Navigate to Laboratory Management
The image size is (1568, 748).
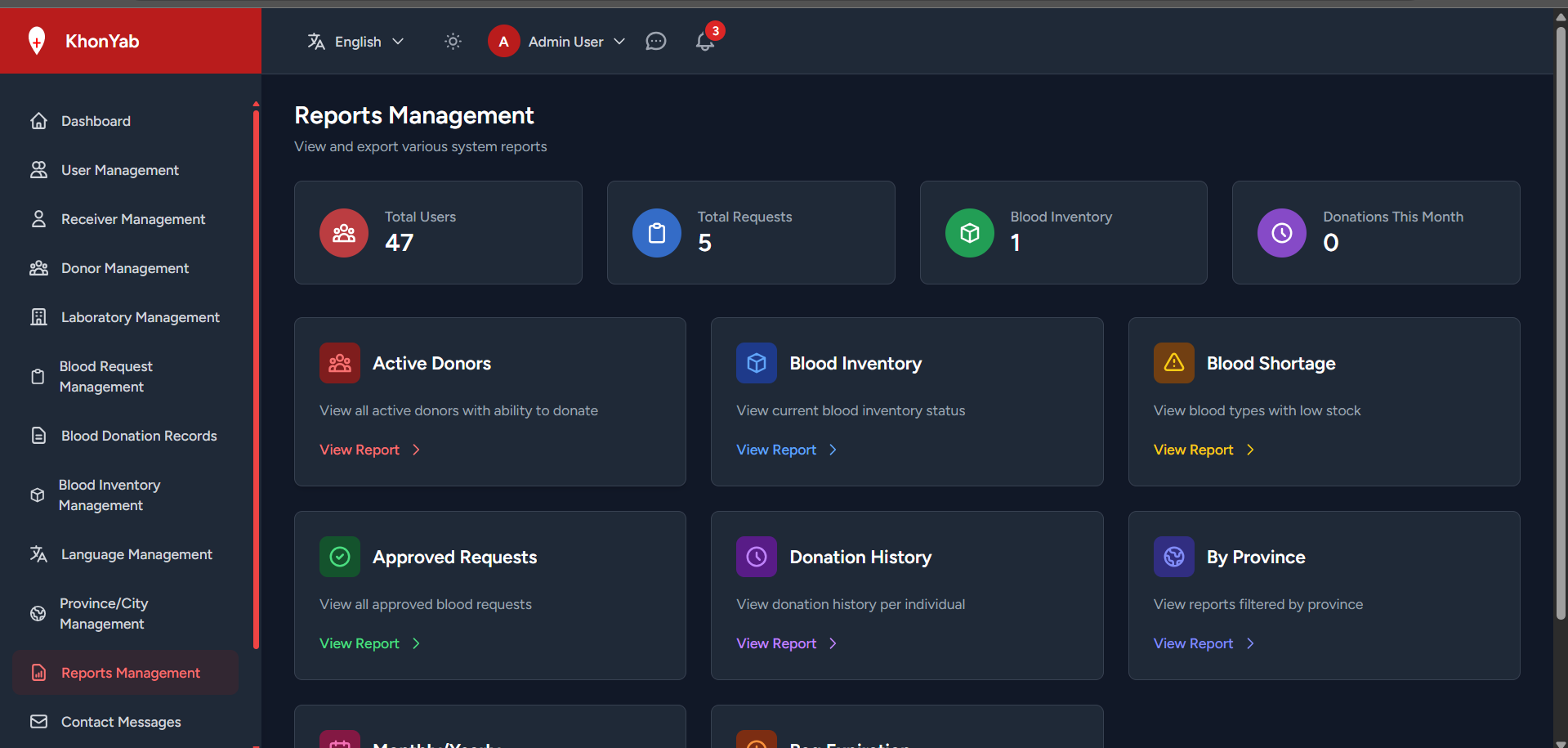(x=125, y=317)
